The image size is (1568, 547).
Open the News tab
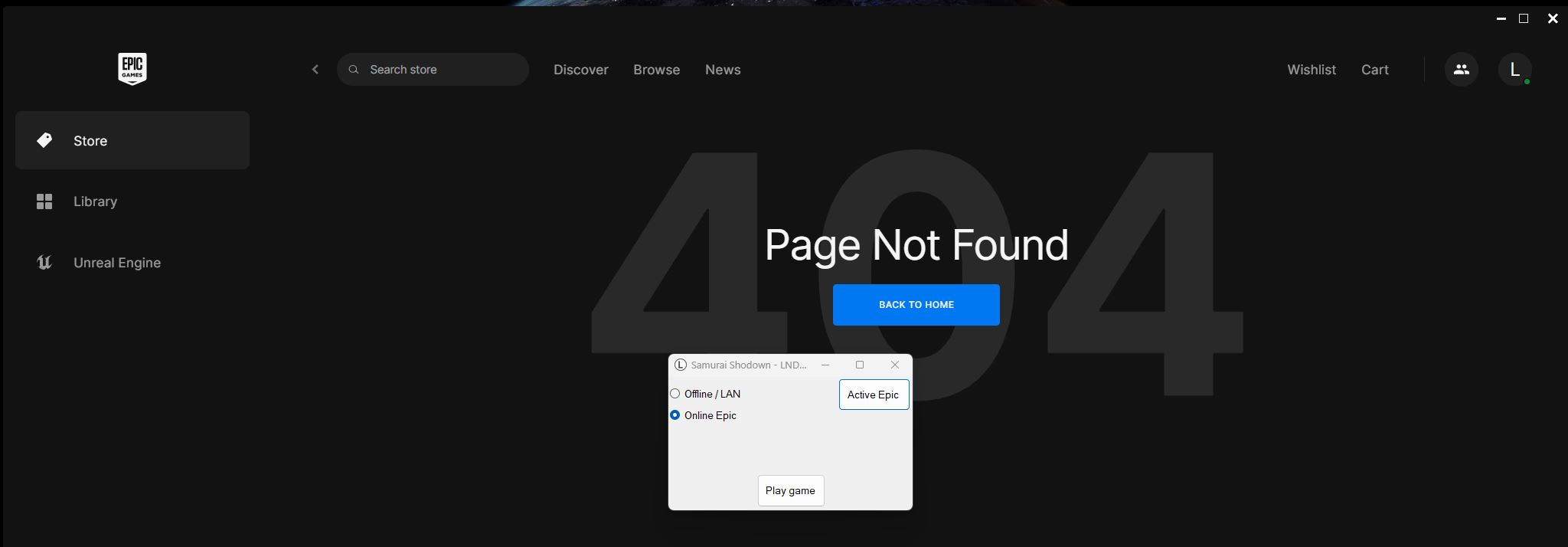(x=722, y=70)
